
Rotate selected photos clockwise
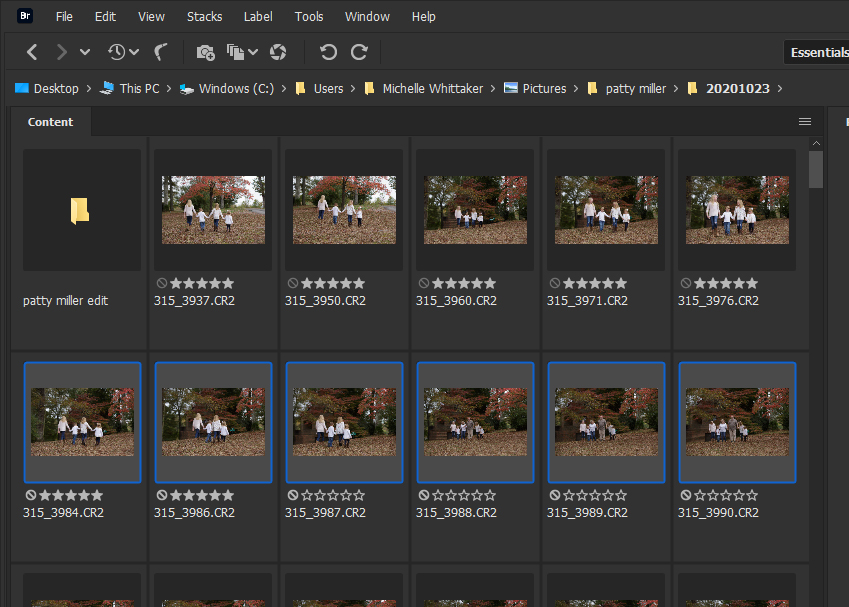click(x=358, y=51)
